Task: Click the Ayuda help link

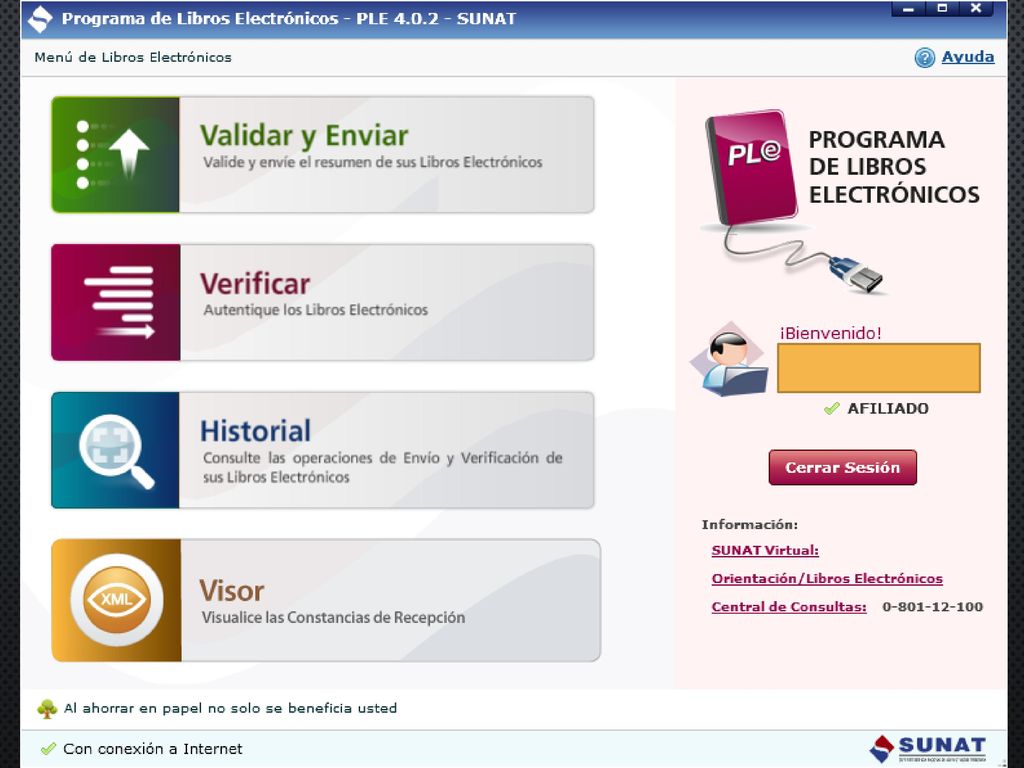Action: point(968,57)
